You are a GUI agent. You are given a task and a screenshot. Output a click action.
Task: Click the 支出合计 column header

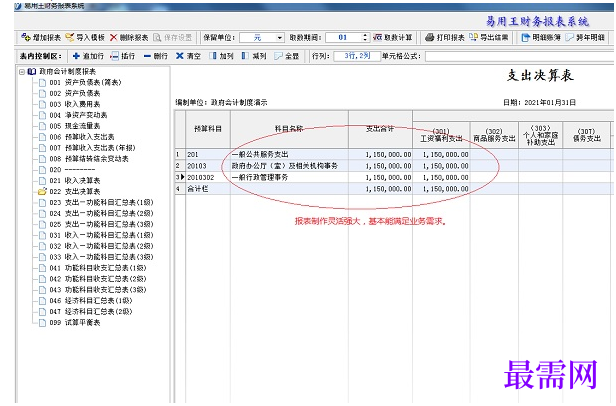pyautogui.click(x=380, y=129)
